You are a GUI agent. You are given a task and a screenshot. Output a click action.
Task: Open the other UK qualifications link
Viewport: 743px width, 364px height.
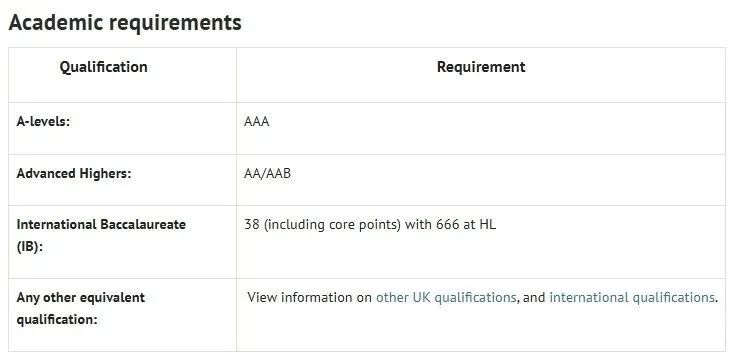(445, 298)
